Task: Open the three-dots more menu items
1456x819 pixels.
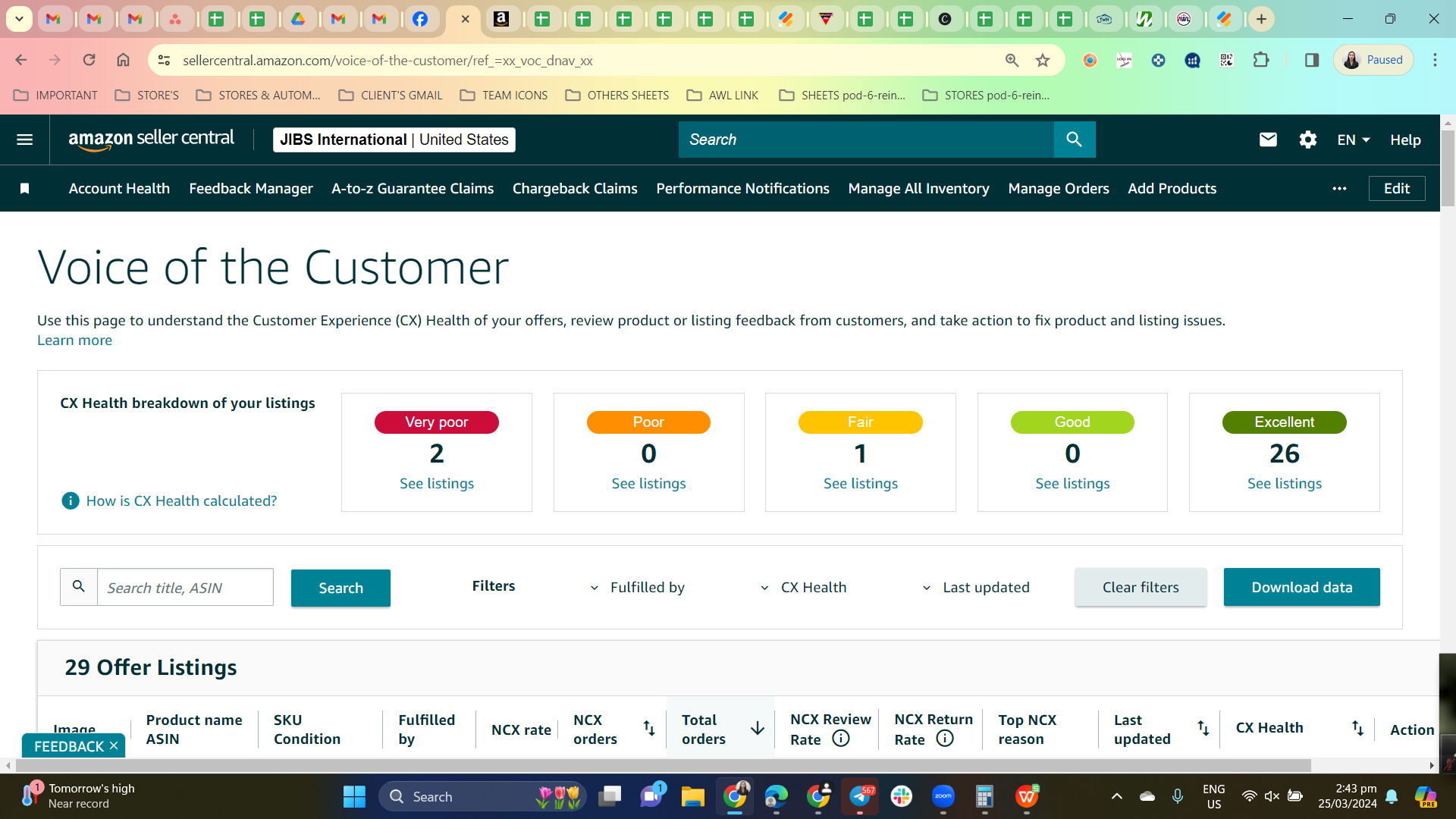Action: [1339, 189]
